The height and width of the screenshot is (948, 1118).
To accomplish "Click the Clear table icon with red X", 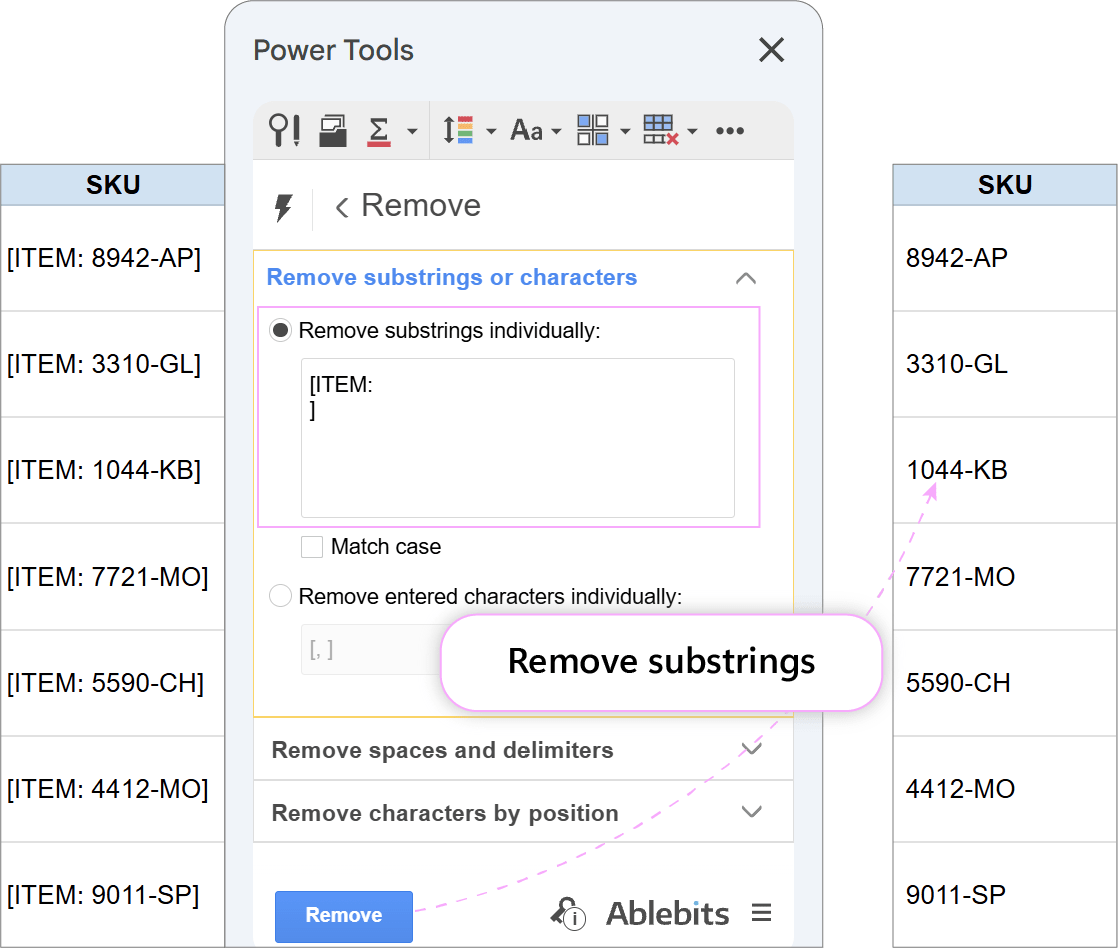I will click(x=660, y=130).
